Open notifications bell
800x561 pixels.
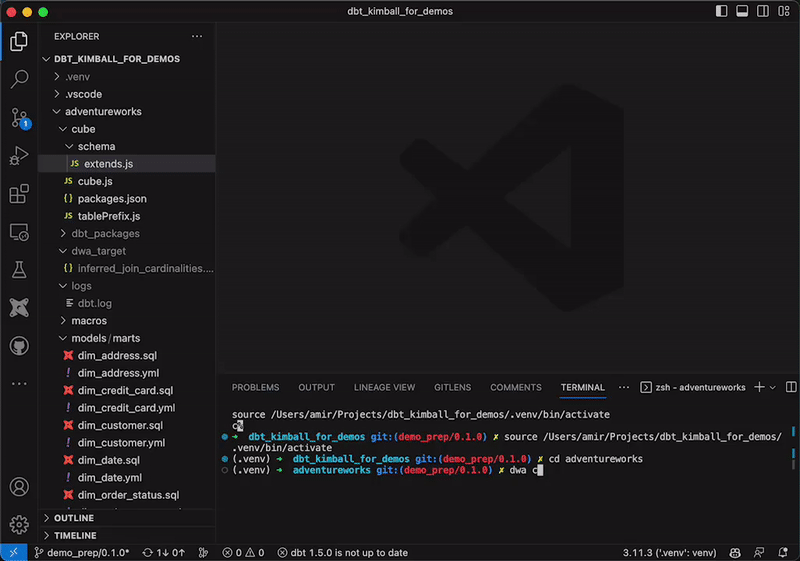point(783,552)
